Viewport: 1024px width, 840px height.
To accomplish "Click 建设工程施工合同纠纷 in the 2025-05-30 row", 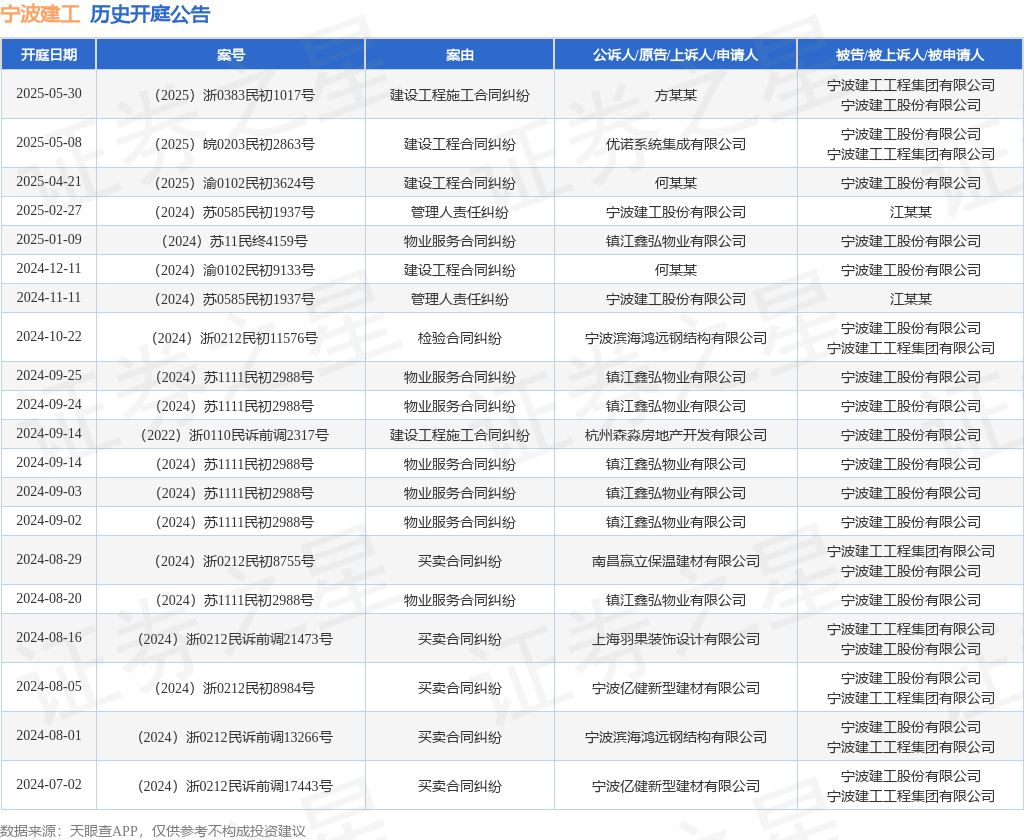I will tap(460, 95).
